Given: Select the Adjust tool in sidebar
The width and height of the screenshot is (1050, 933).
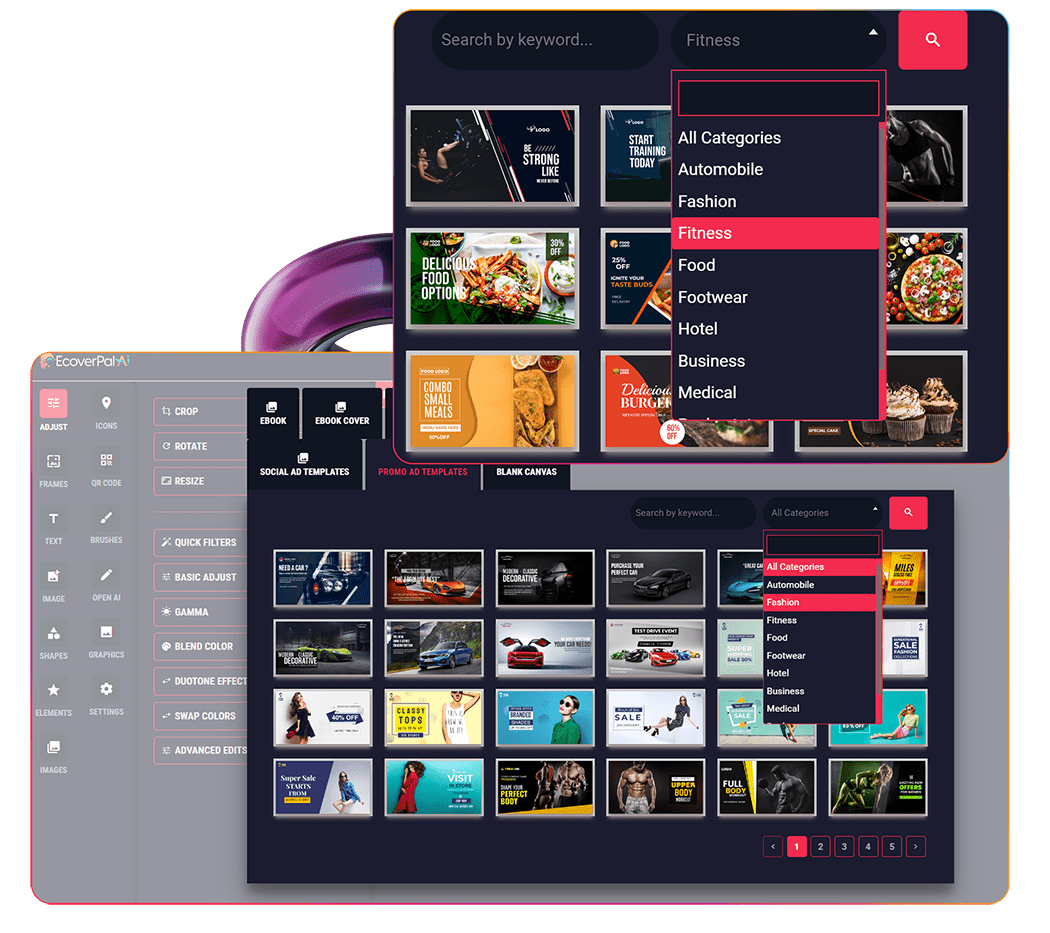Looking at the screenshot, I should click(x=54, y=410).
